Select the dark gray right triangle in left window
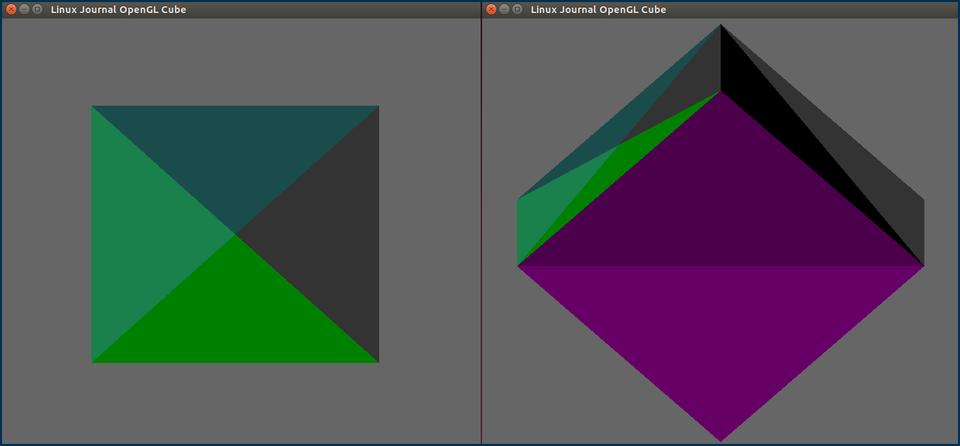 330,235
